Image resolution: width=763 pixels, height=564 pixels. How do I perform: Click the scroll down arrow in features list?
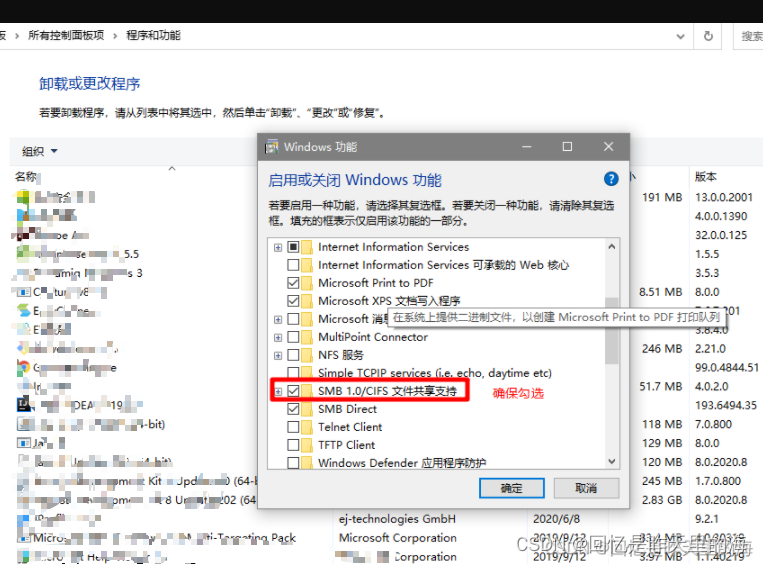pos(612,461)
